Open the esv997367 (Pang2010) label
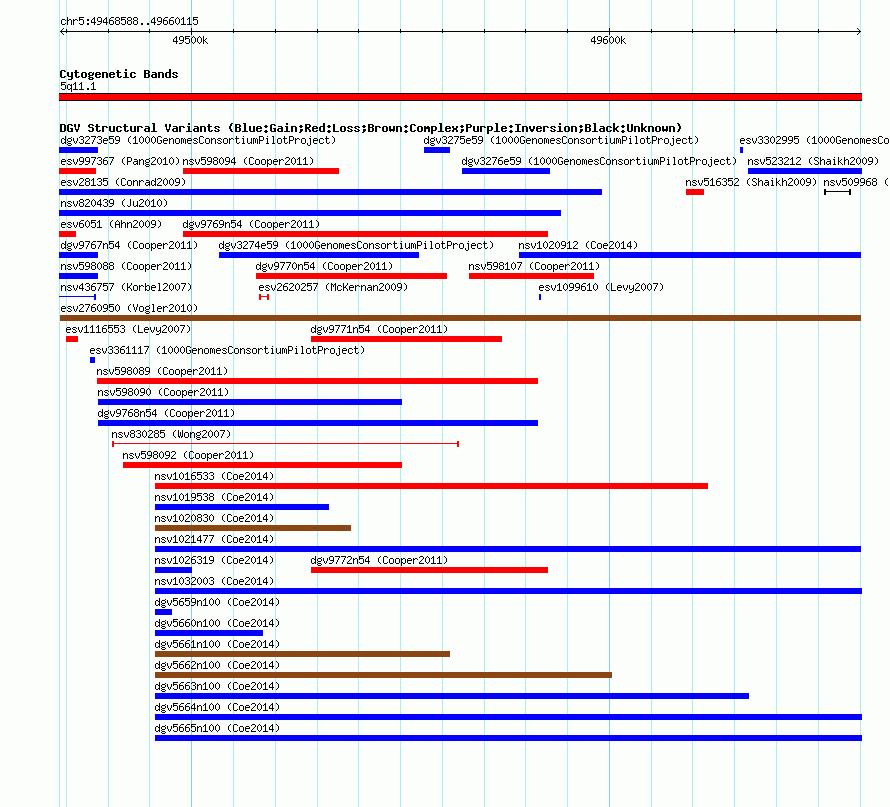890x807 pixels. tap(120, 161)
